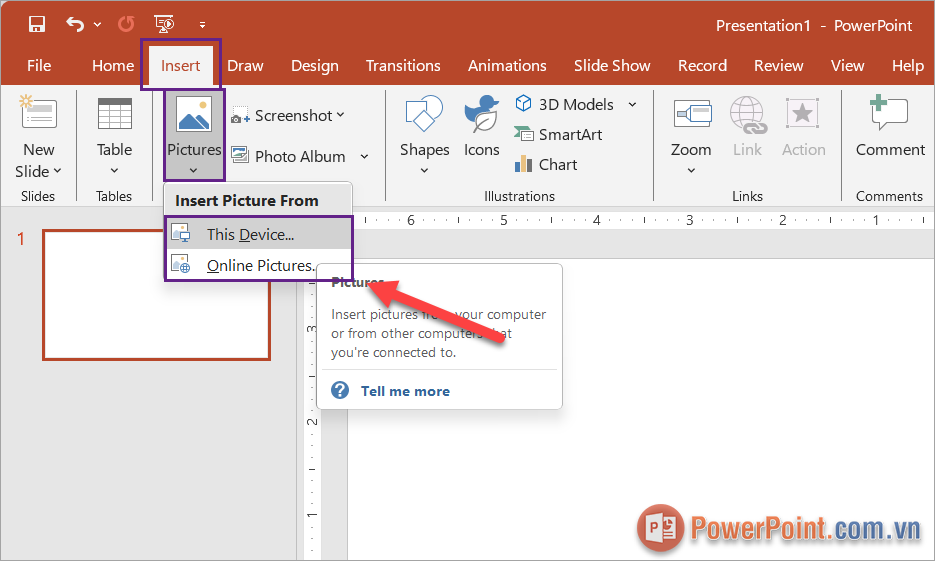The height and width of the screenshot is (561, 935).
Task: Expand the Shapes gallery chevron
Action: (424, 171)
